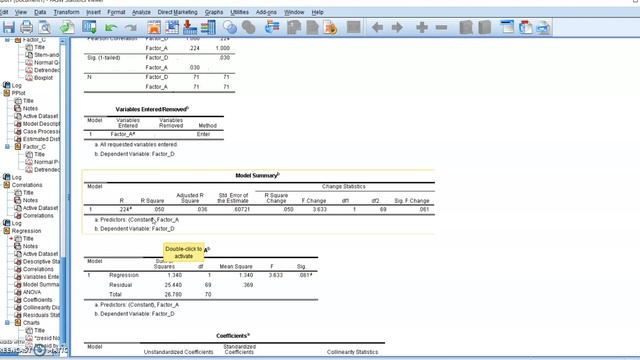Click the Hide (closed book) toolbar icon
This screenshot has width=640, height=360.
click(x=484, y=27)
